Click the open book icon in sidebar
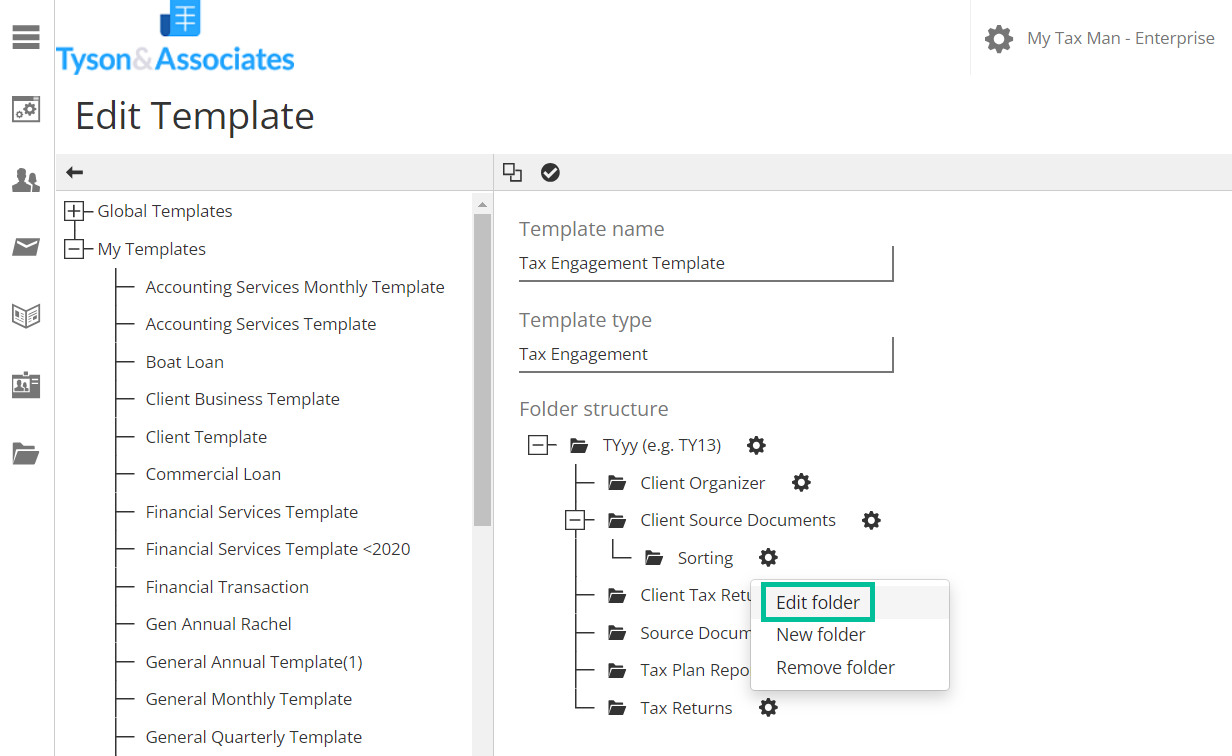1232x756 pixels. coord(25,315)
